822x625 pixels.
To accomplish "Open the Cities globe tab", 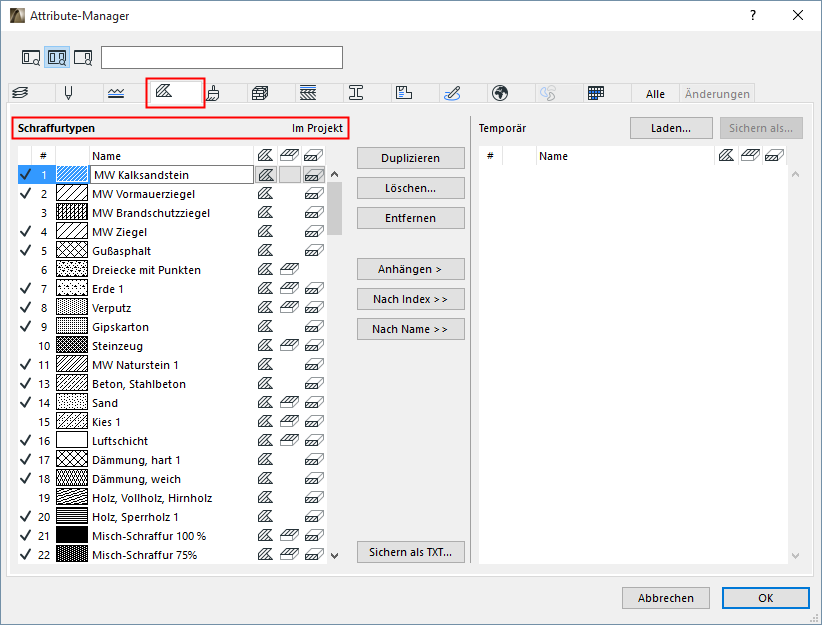I will coord(500,93).
